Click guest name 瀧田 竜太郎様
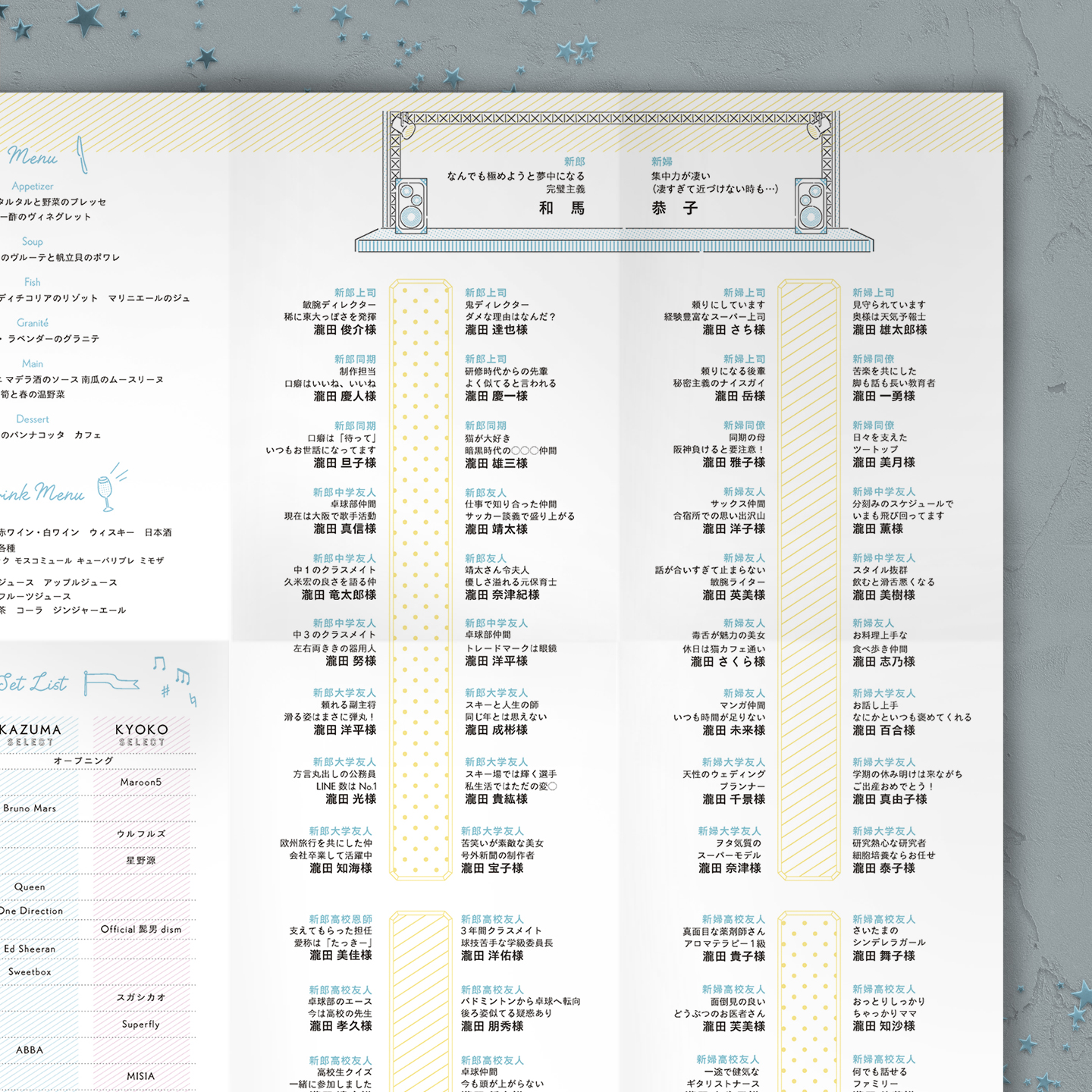This screenshot has height=1092, width=1092. 339,595
